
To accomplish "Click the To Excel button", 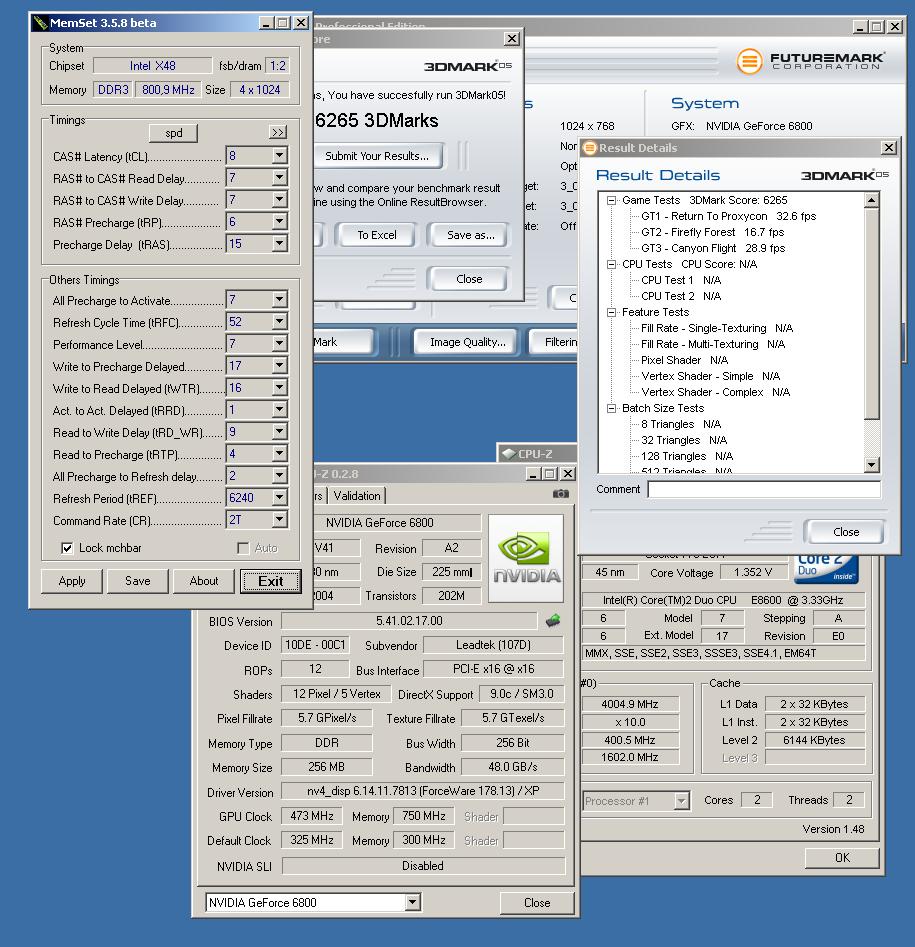I will coord(377,235).
